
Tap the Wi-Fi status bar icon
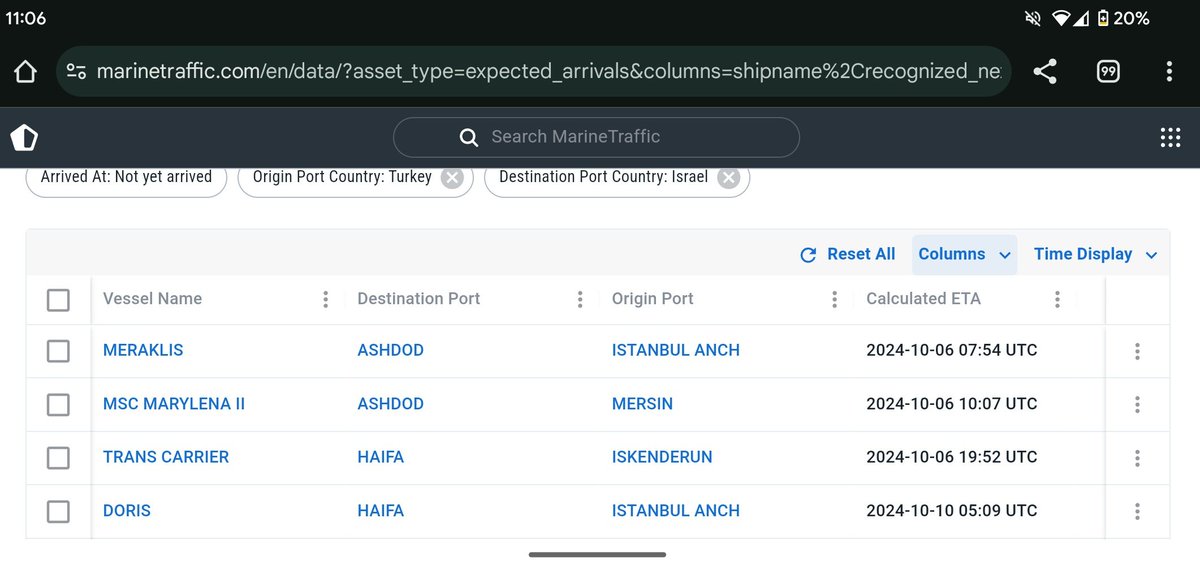pyautogui.click(x=1061, y=18)
